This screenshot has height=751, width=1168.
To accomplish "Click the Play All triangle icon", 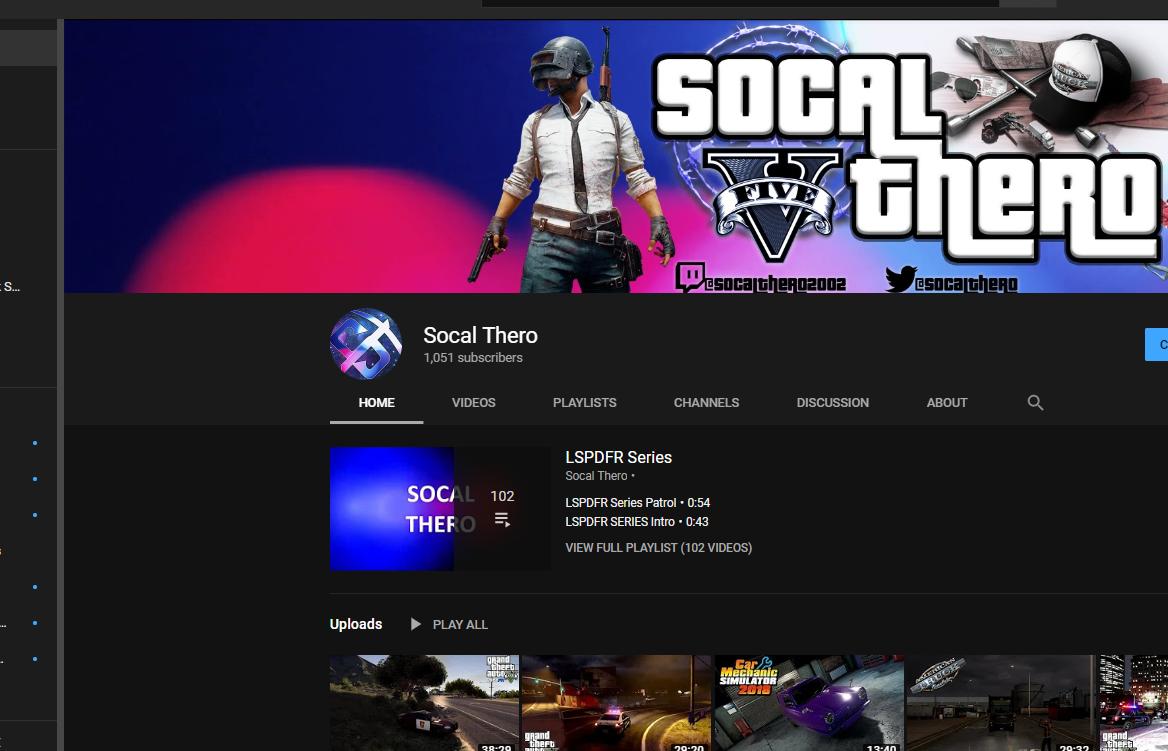I will pyautogui.click(x=416, y=624).
